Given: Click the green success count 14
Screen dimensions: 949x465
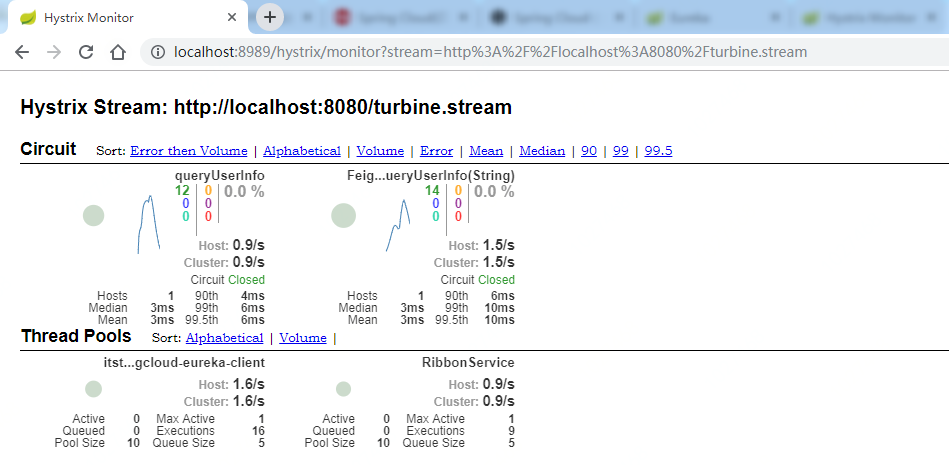Looking at the screenshot, I should coord(432,191).
